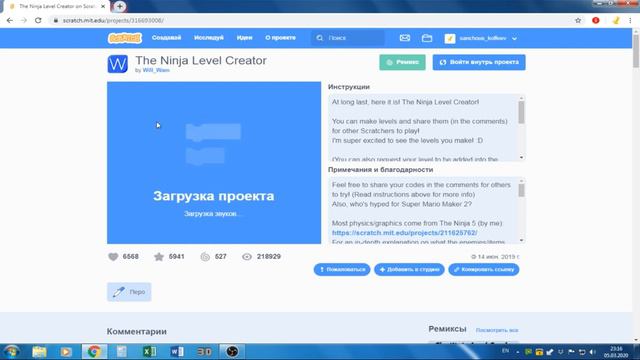Screen dimensions: 640x360
Task: Expand the user account dropdown
Action: (514, 38)
